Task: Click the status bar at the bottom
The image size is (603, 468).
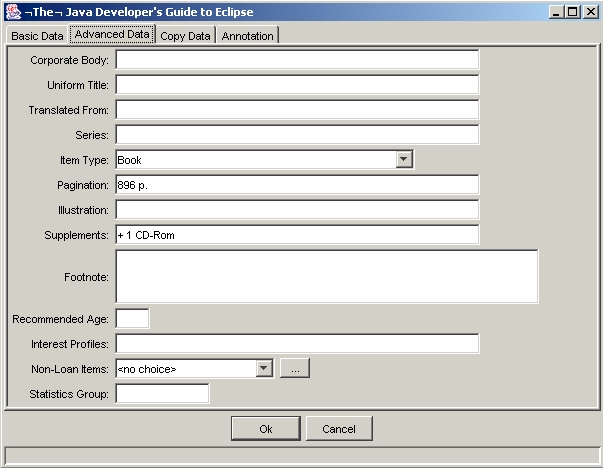Action: point(302,456)
